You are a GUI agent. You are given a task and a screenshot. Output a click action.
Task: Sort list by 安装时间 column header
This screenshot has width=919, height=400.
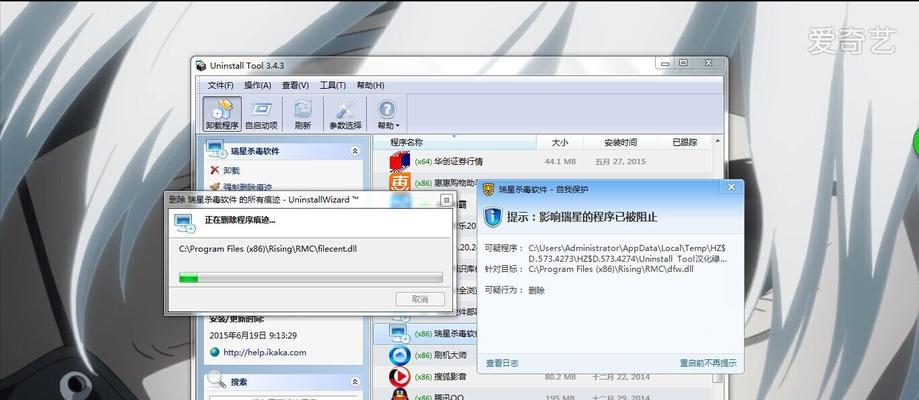pos(620,143)
